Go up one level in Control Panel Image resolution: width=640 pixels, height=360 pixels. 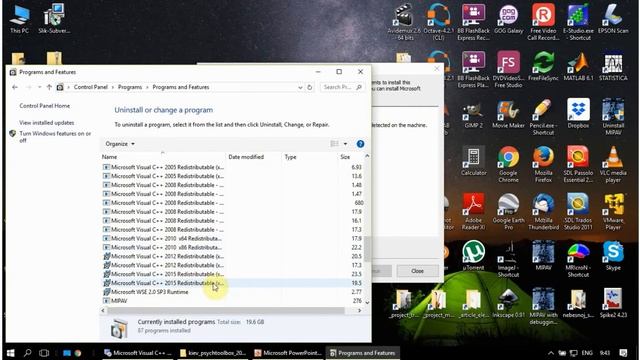tap(49, 87)
